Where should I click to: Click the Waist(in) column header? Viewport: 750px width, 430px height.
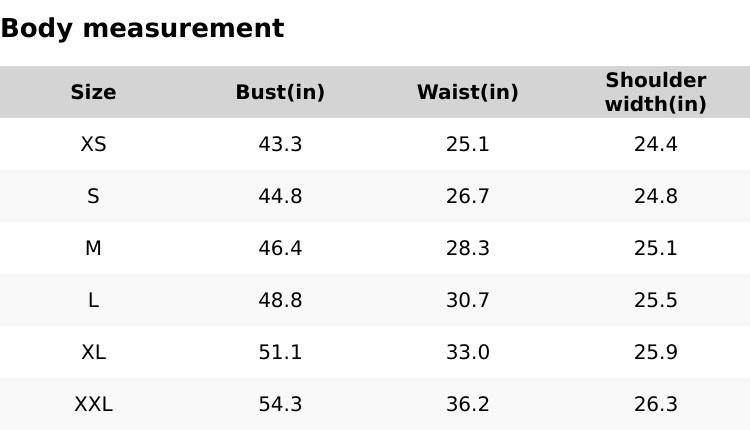coord(467,92)
